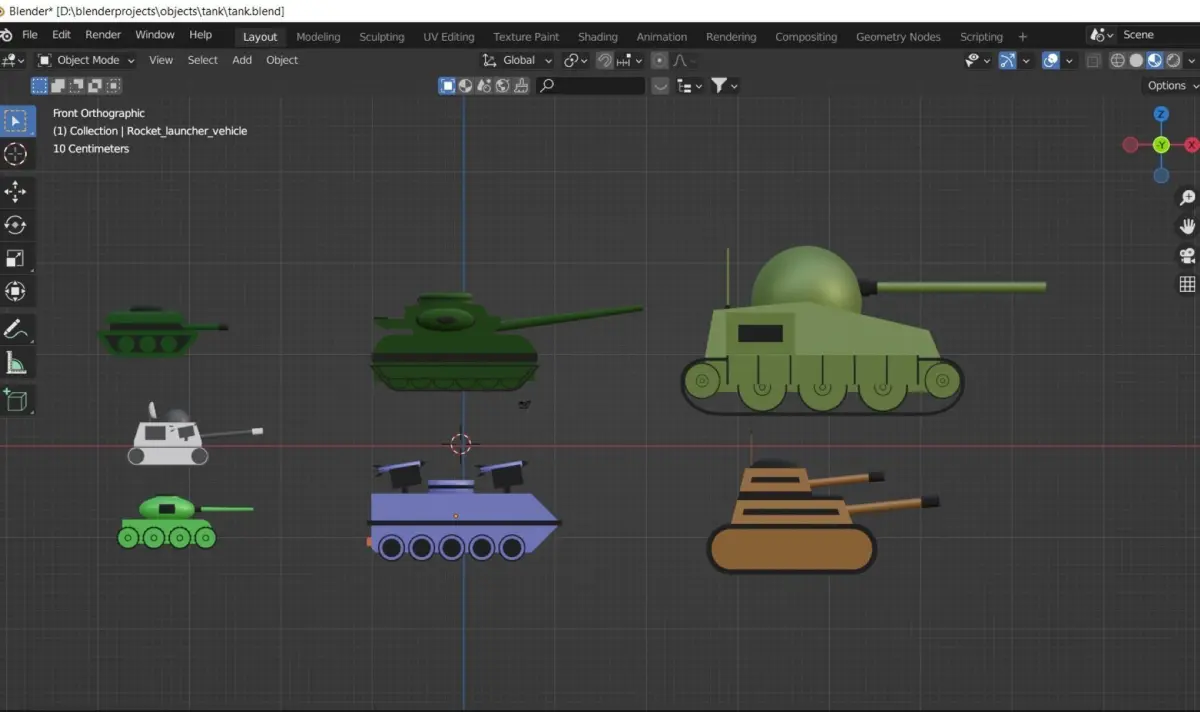Switch to the Modeling workspace tab
This screenshot has width=1200, height=712.
318,37
